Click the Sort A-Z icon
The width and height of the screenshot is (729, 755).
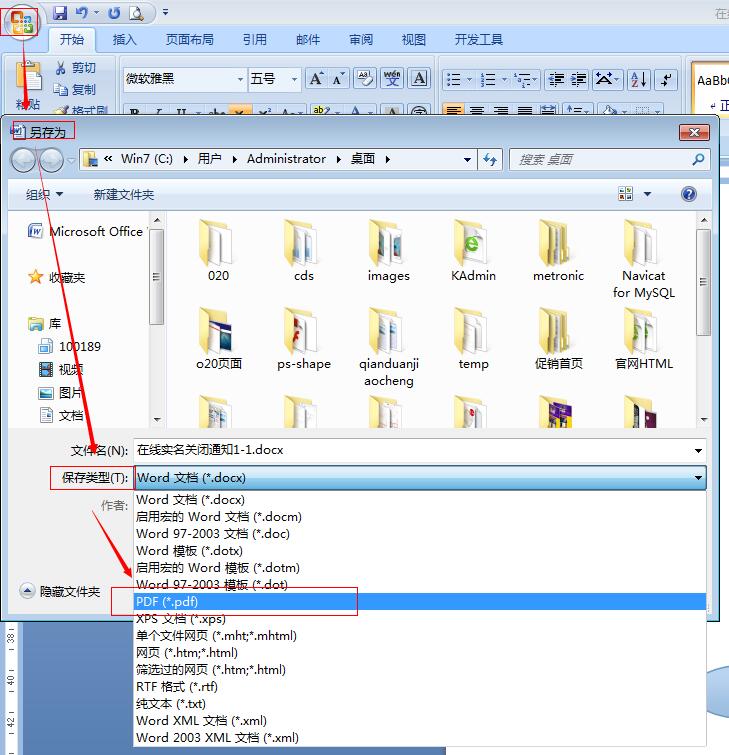[x=640, y=79]
